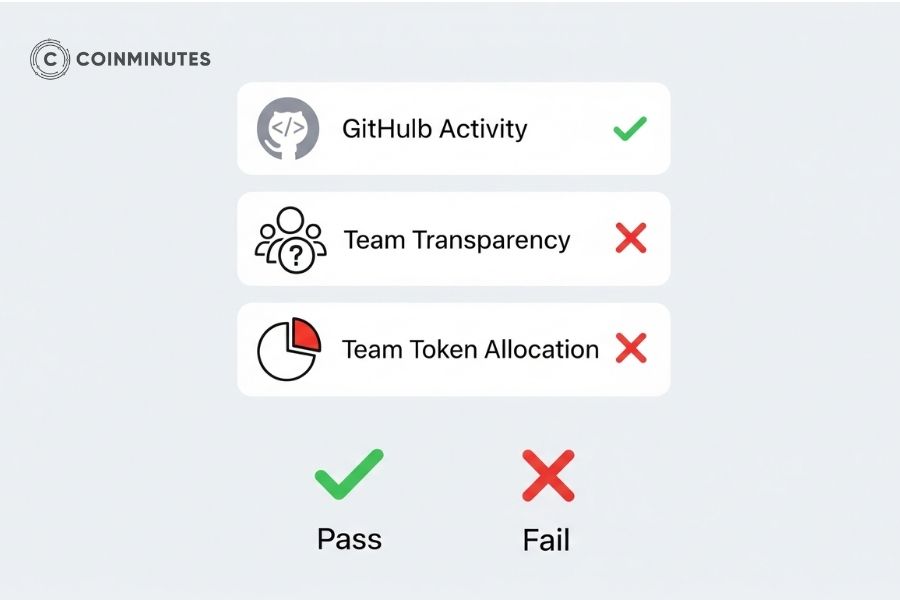This screenshot has height=600, width=900.
Task: Click the Fail legend text
Action: point(546,540)
